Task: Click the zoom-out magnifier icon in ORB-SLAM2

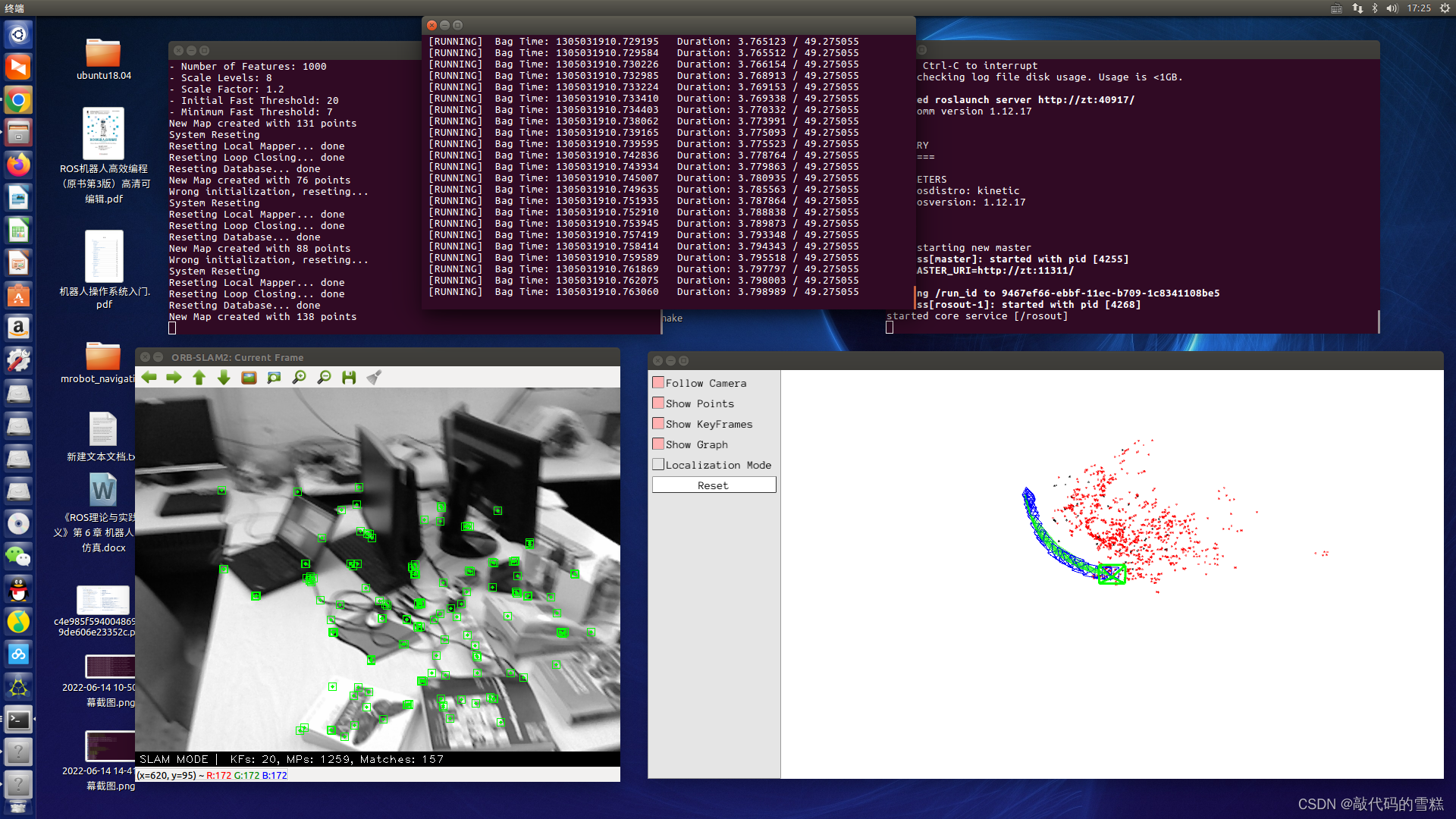Action: pos(323,377)
